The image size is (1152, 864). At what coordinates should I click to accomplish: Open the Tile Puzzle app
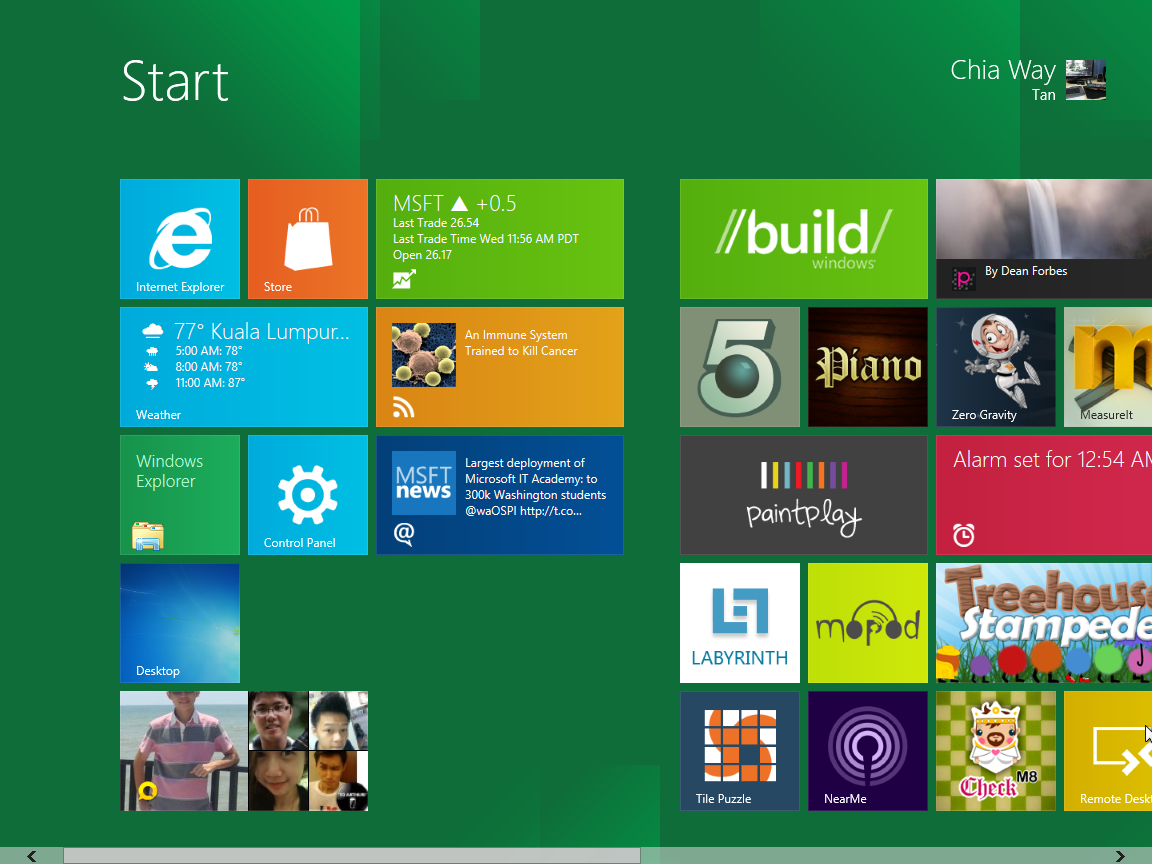(740, 751)
